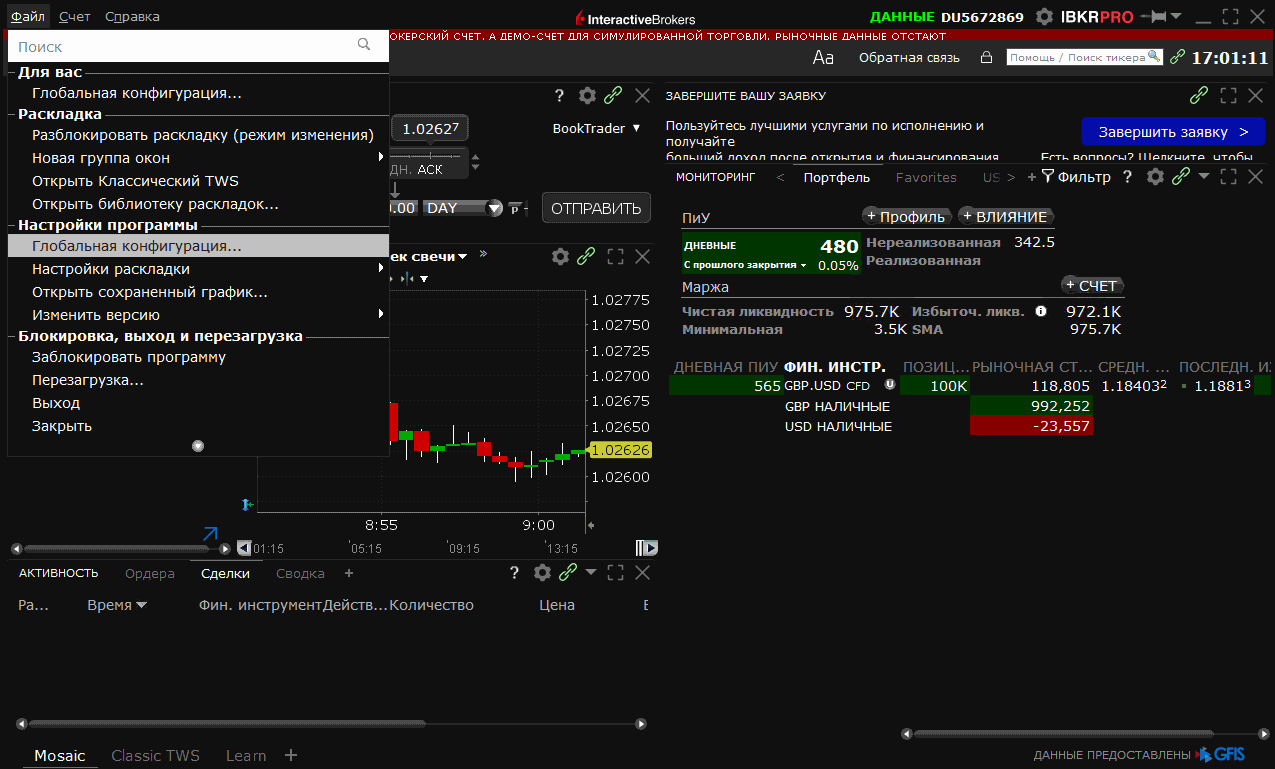Click the info icon next to Избыточ. ликв.
1275x769 pixels.
pos(1041,311)
